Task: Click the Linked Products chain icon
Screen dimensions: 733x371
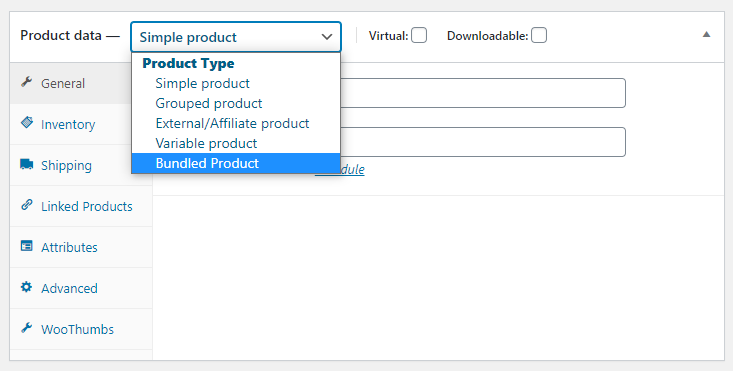Action: [x=27, y=205]
